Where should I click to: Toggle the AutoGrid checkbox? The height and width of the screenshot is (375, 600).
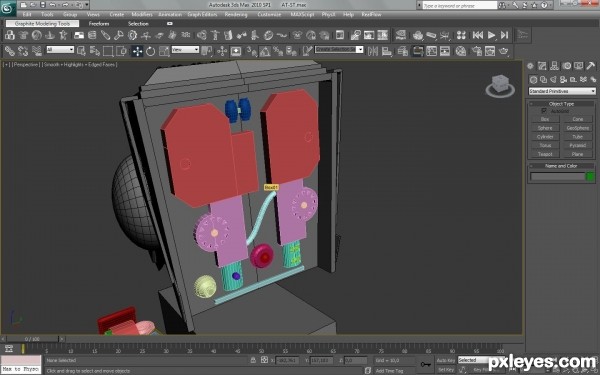tap(544, 111)
